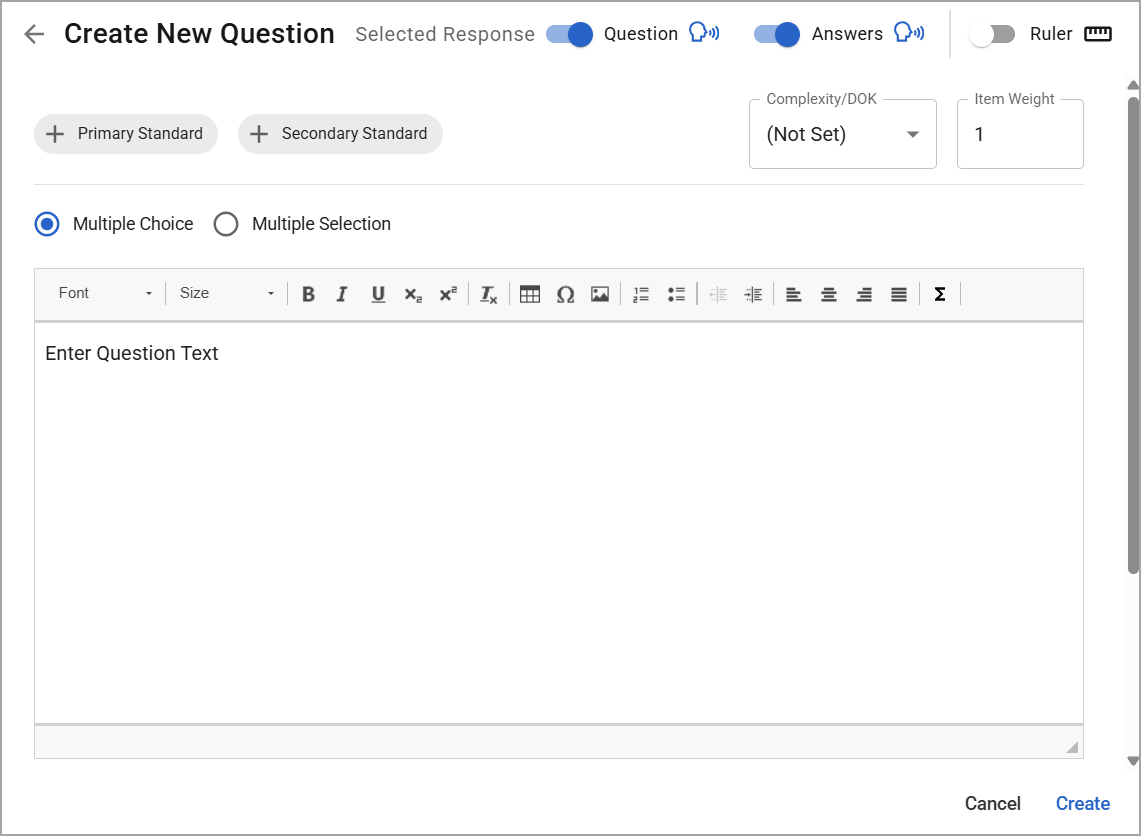The width and height of the screenshot is (1141, 836).
Task: Click into the question text editor area
Action: [x=559, y=522]
